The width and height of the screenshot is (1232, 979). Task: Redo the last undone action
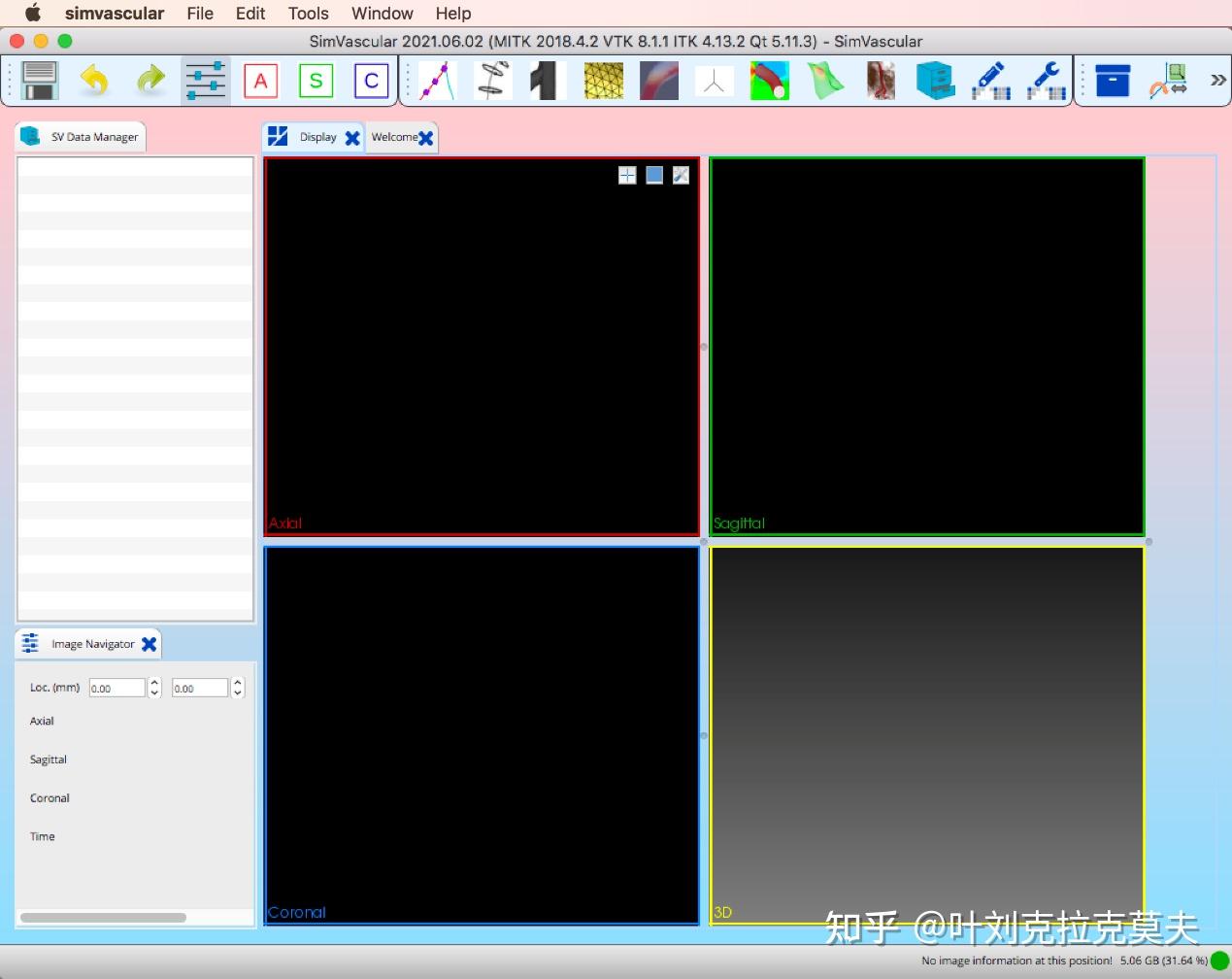(x=150, y=81)
